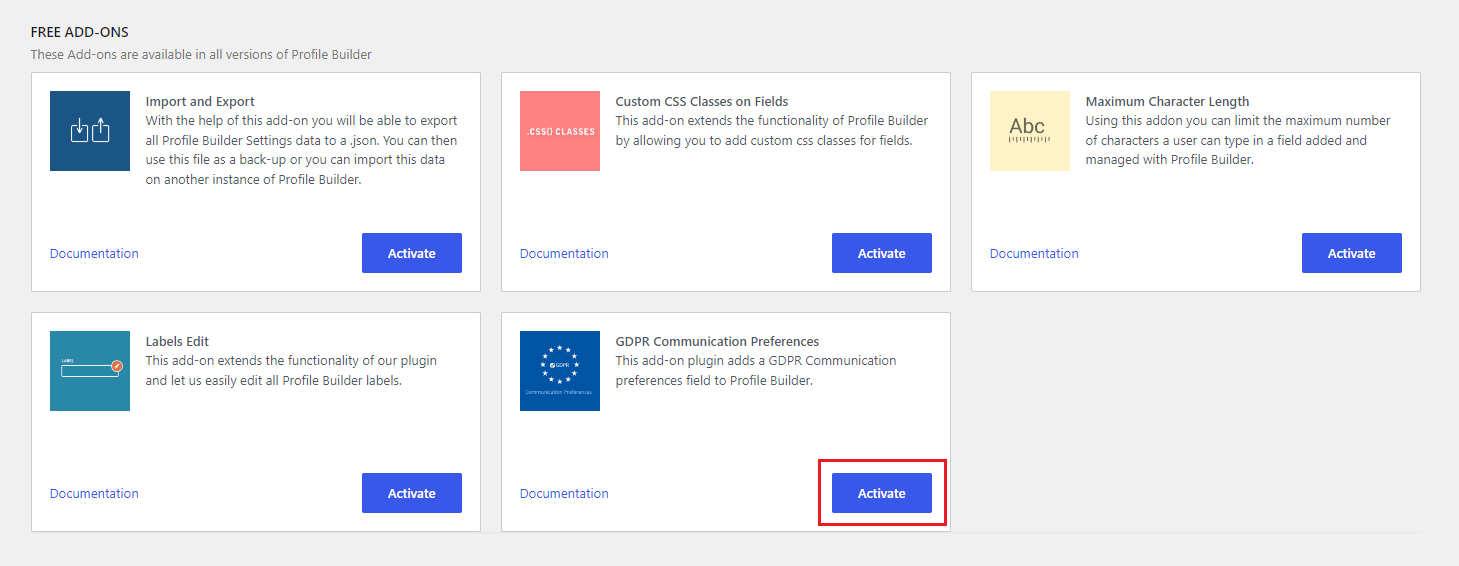The height and width of the screenshot is (566, 1459).
Task: Click the GDPR Communication Preferences icon
Action: tap(560, 371)
